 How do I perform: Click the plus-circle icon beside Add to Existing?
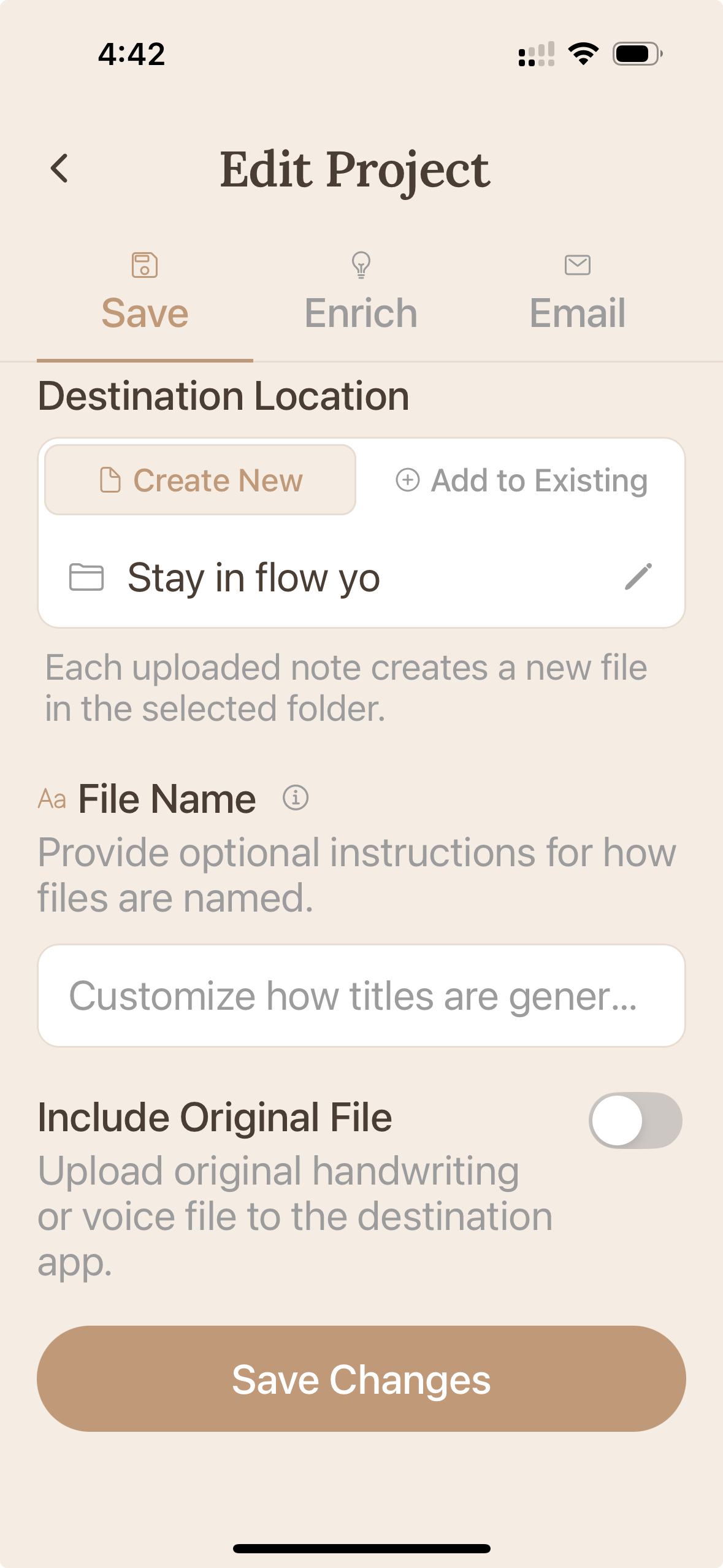coord(409,481)
